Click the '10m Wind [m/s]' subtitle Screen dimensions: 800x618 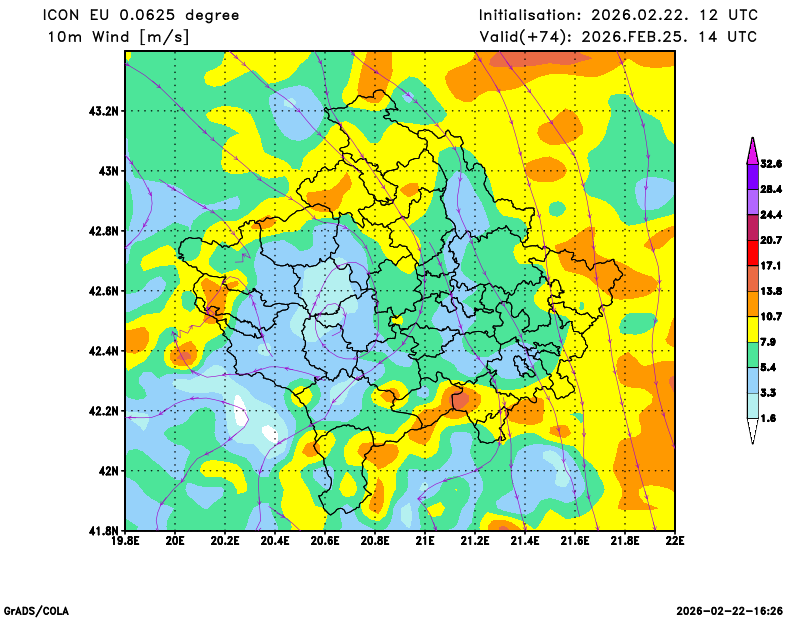coord(118,37)
